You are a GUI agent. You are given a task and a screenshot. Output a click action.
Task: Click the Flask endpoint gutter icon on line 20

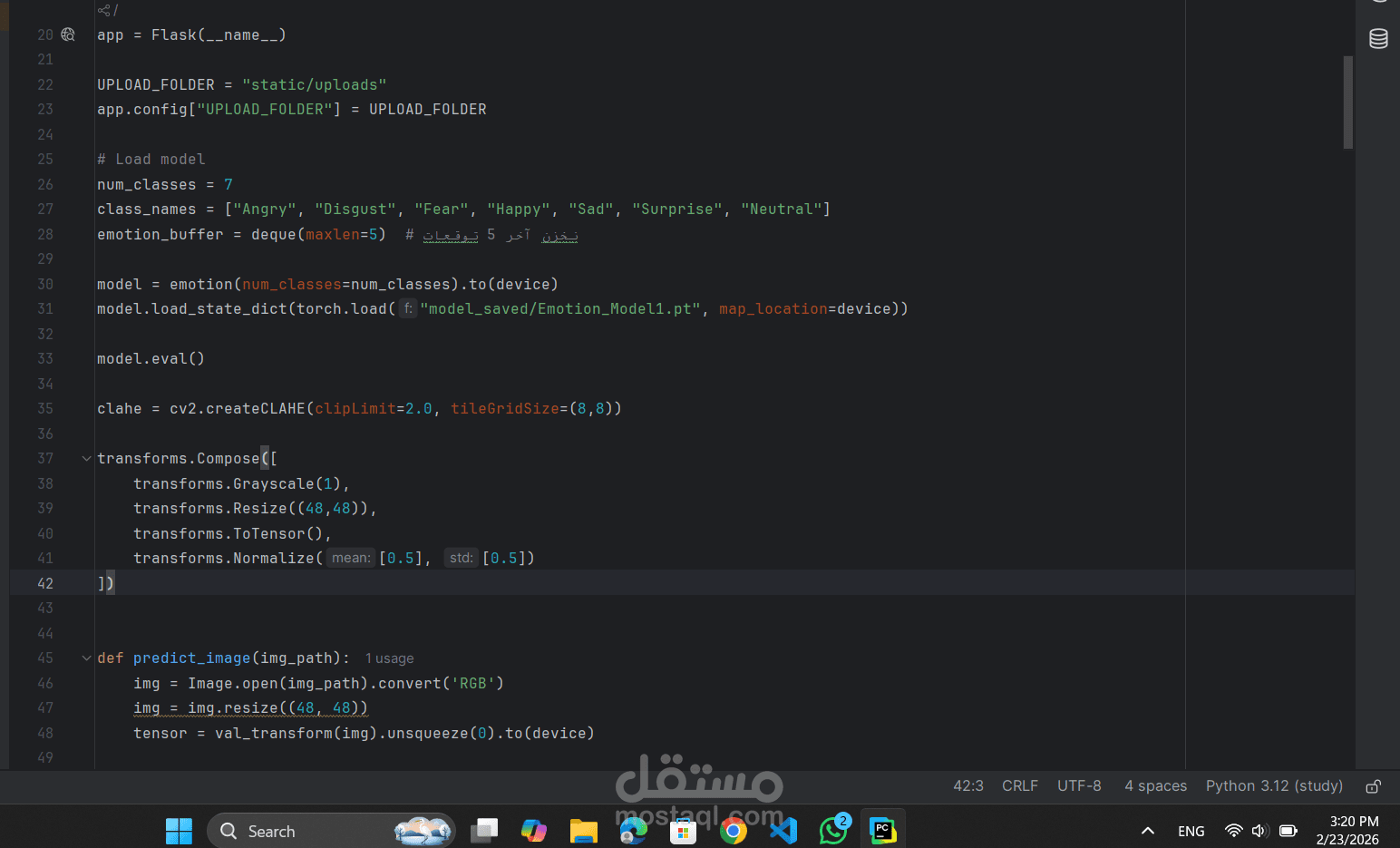click(x=68, y=34)
